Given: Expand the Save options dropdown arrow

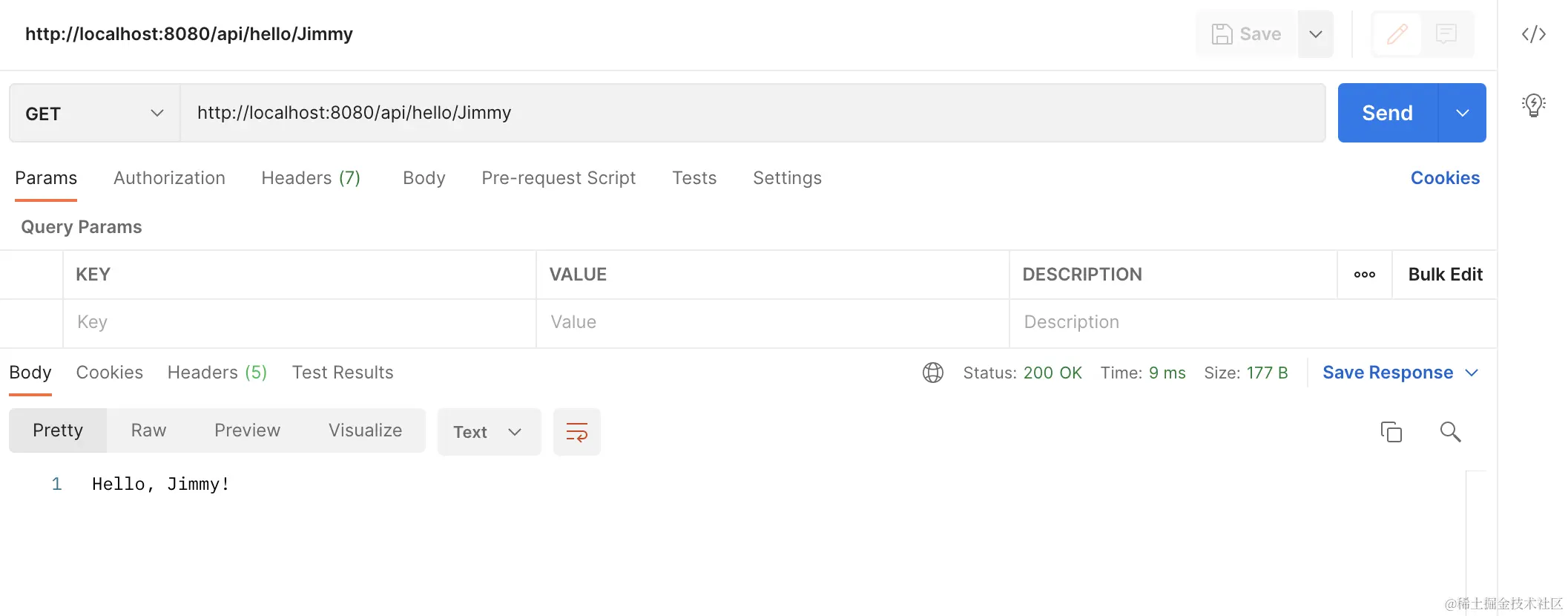Looking at the screenshot, I should click(x=1315, y=34).
